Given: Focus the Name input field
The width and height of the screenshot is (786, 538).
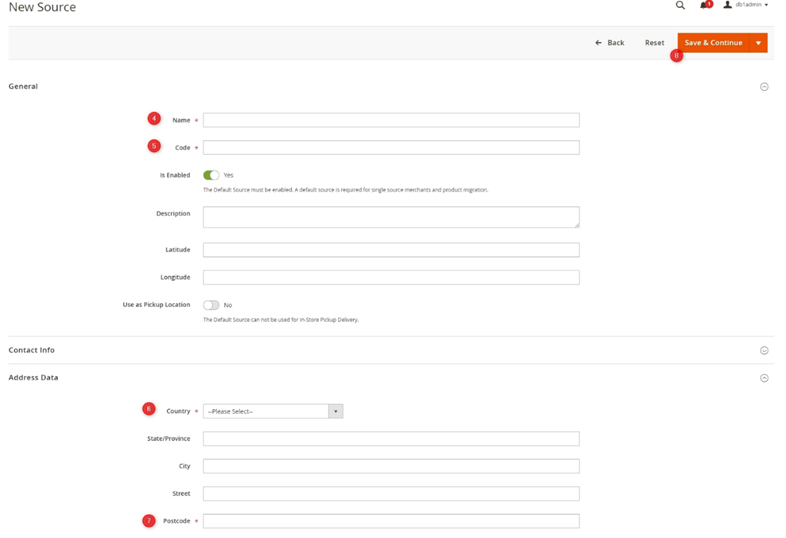Looking at the screenshot, I should coord(391,120).
